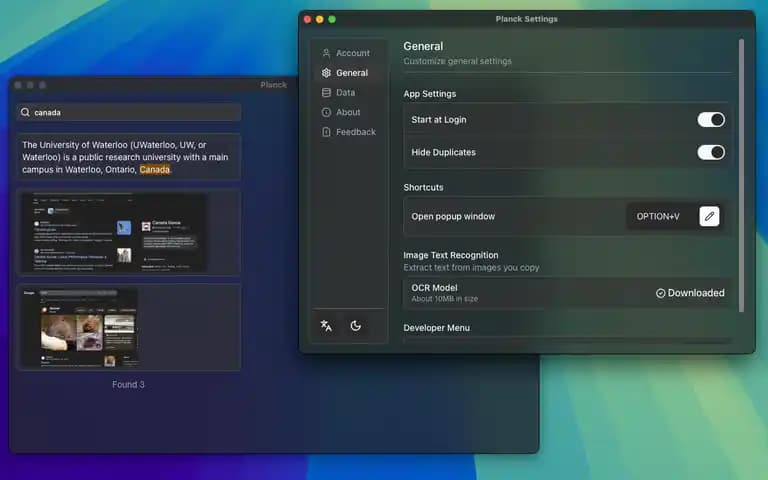This screenshot has width=768, height=480.
Task: Select the University of Waterloo text result
Action: click(x=129, y=157)
